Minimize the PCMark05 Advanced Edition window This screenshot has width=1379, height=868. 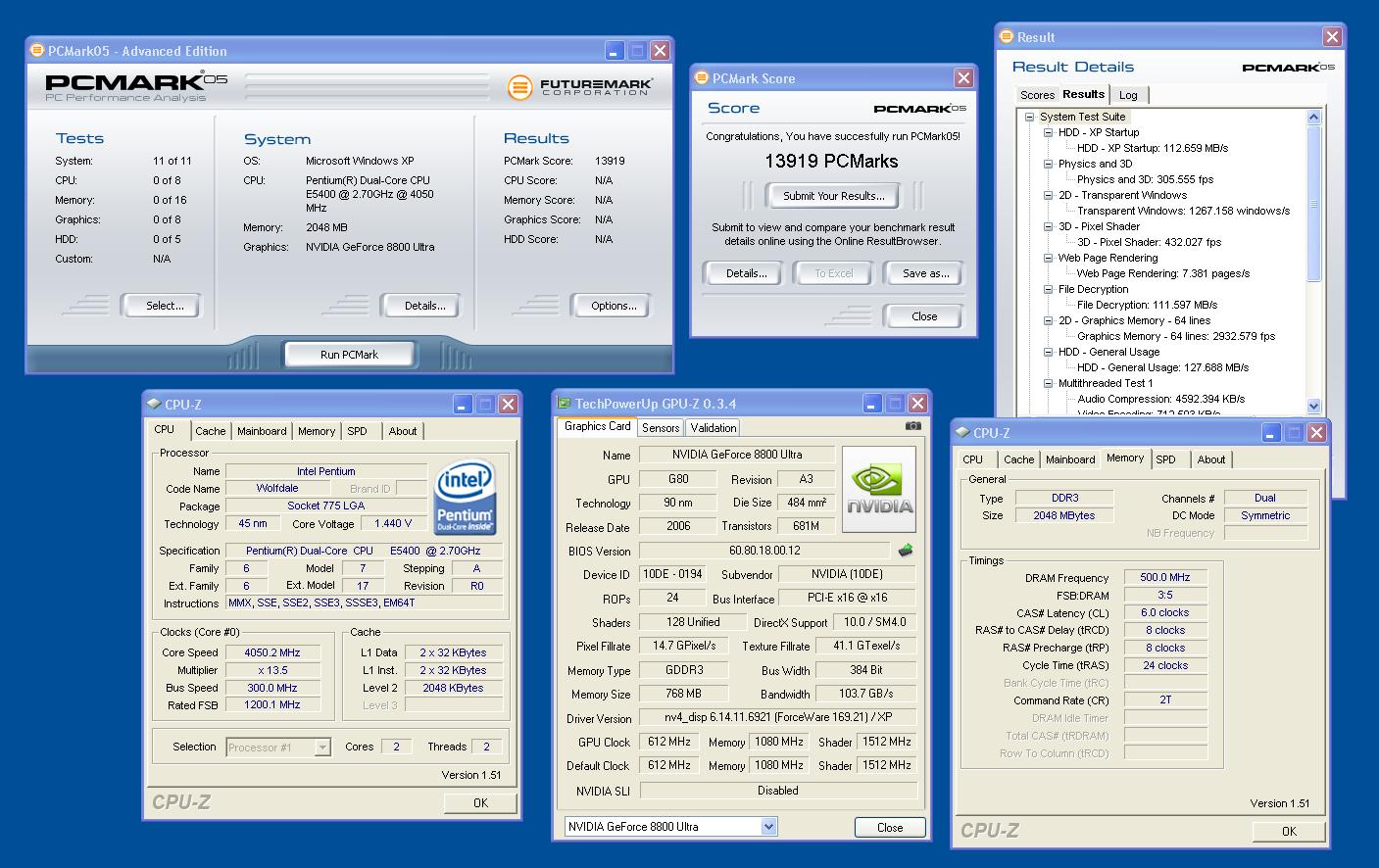click(x=615, y=51)
